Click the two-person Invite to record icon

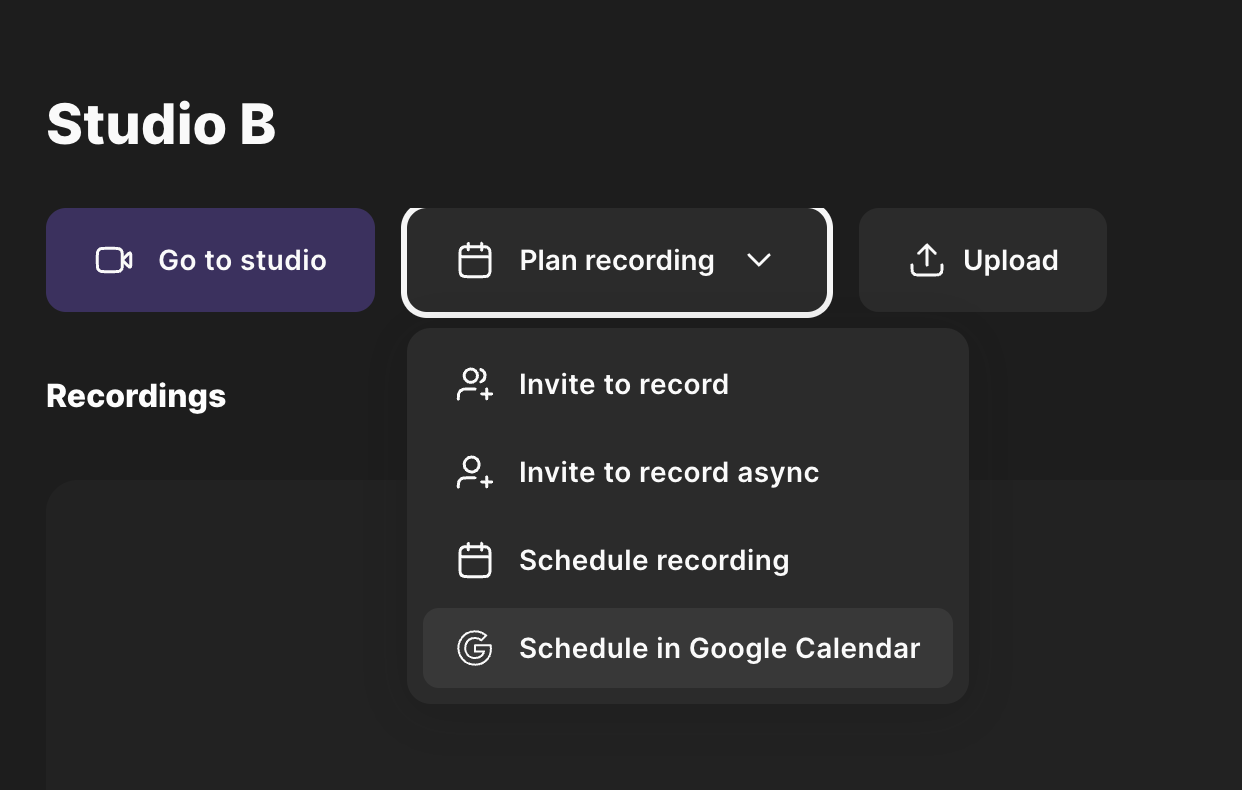pos(474,384)
